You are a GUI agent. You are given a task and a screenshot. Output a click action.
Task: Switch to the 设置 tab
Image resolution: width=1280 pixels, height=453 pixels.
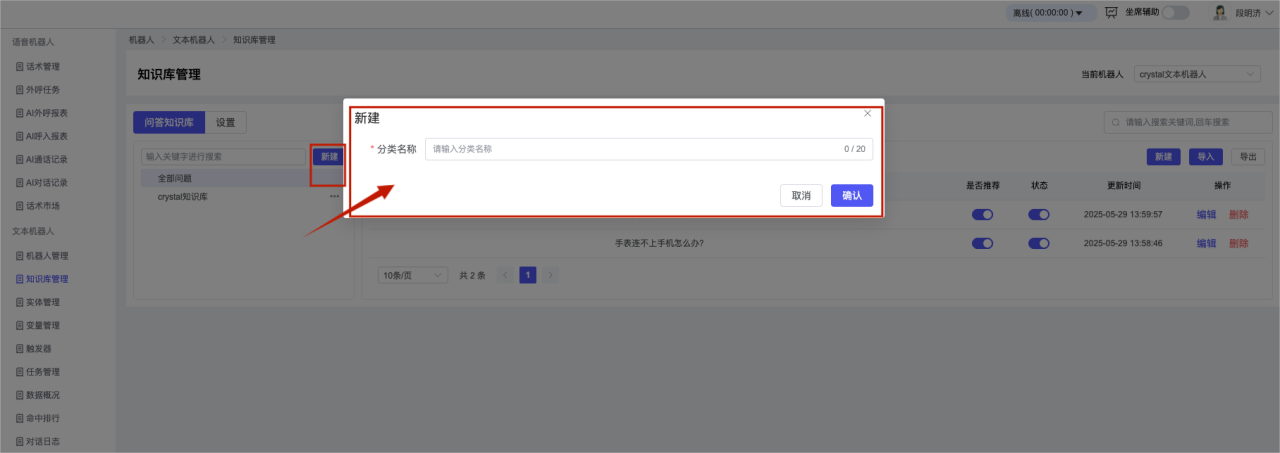pyautogui.click(x=225, y=123)
